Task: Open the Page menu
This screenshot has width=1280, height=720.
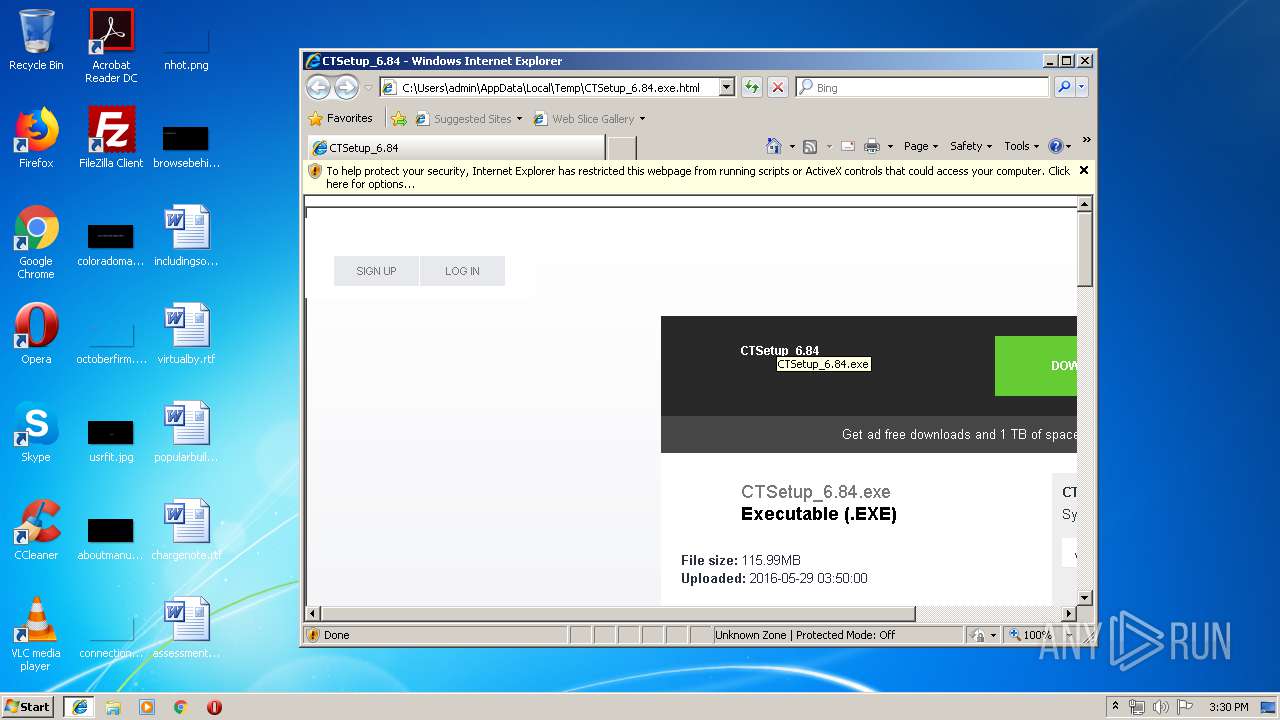Action: tap(921, 146)
